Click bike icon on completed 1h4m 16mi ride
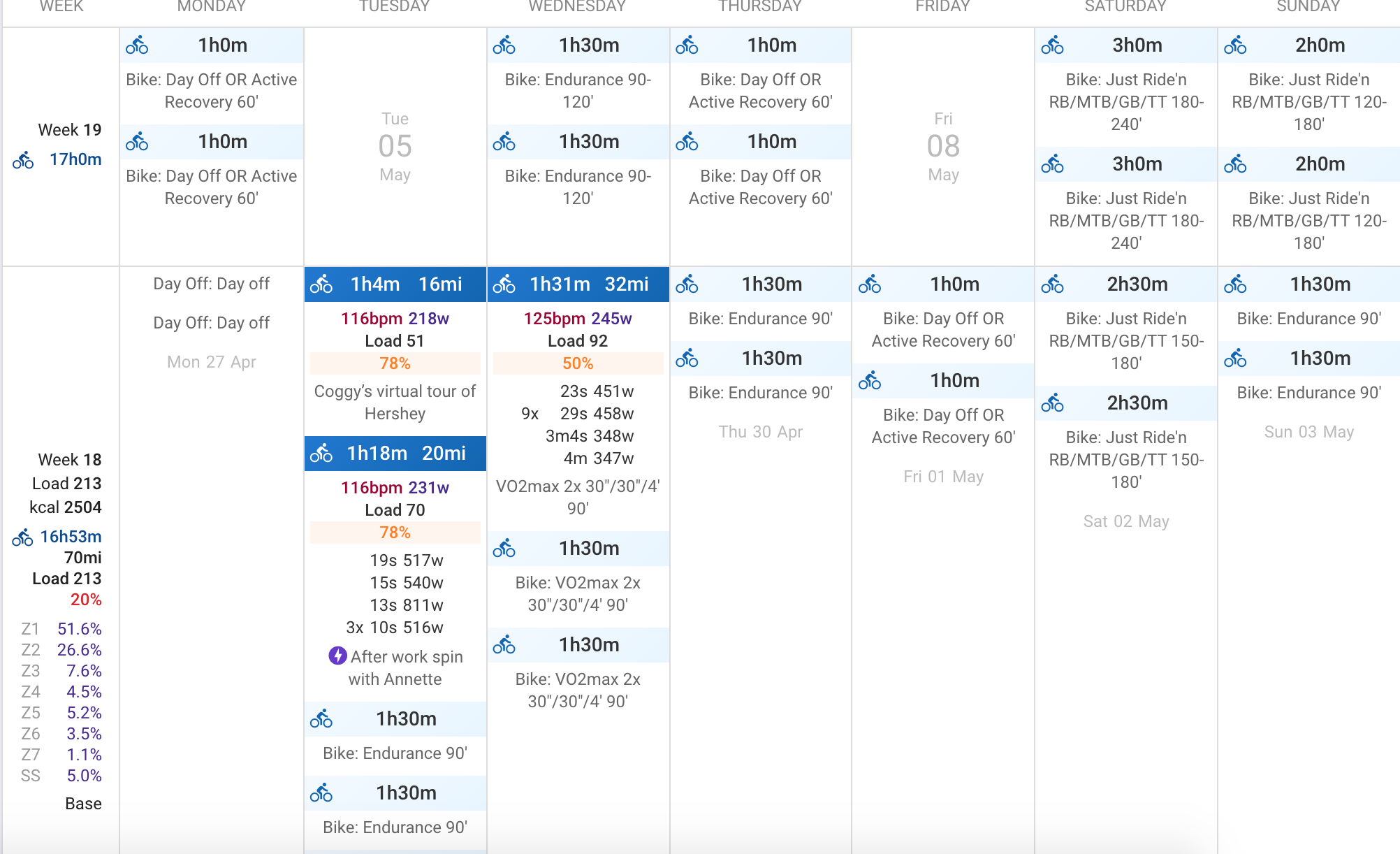Image resolution: width=1400 pixels, height=854 pixels. pyautogui.click(x=321, y=284)
